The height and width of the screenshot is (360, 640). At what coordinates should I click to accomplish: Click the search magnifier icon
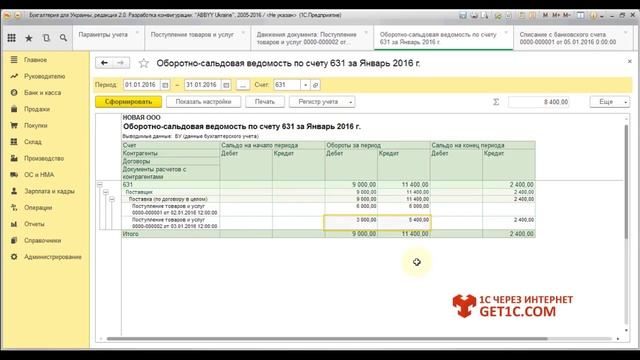pyautogui.click(x=63, y=38)
